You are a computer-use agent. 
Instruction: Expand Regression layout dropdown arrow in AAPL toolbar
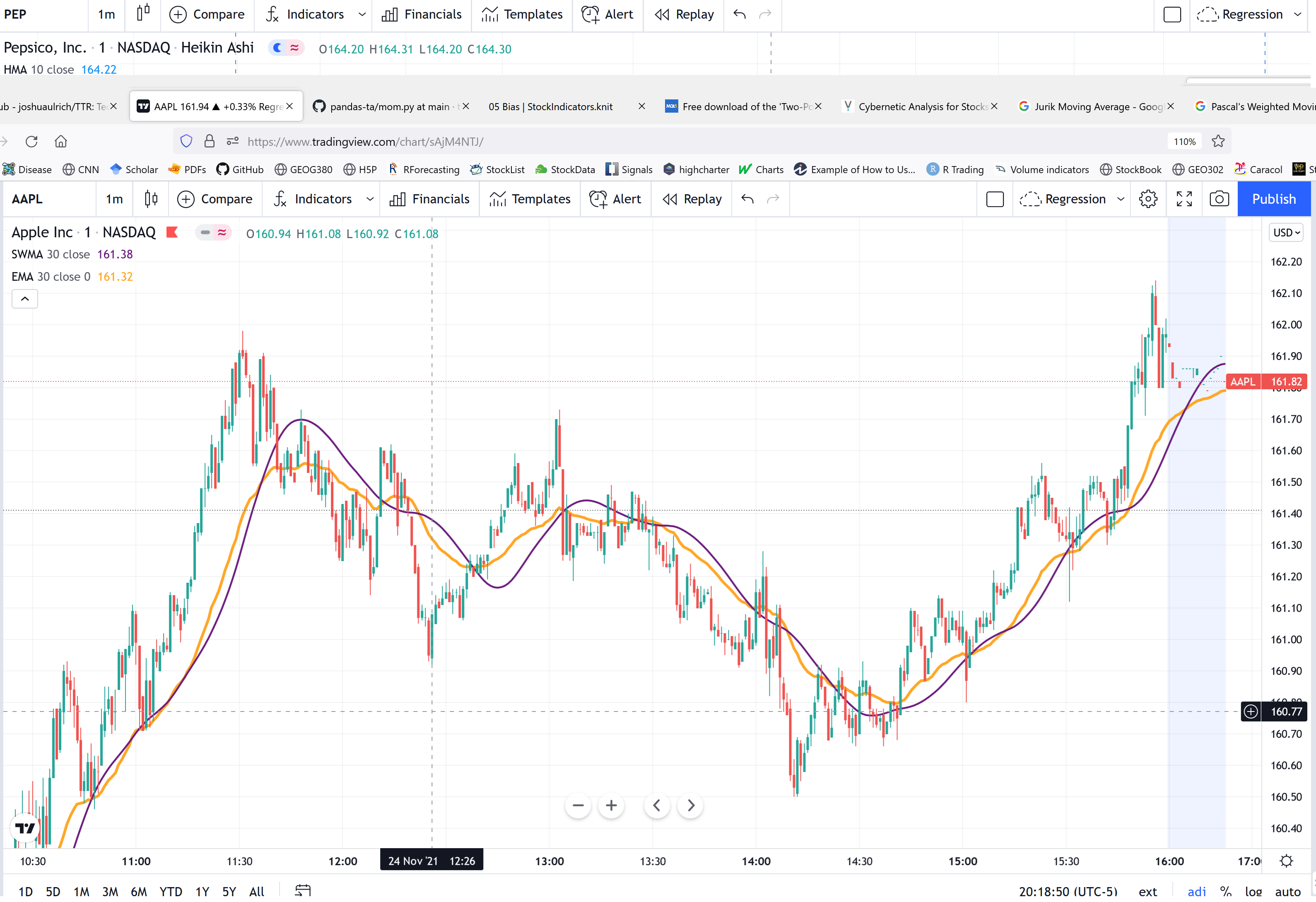tap(1120, 199)
